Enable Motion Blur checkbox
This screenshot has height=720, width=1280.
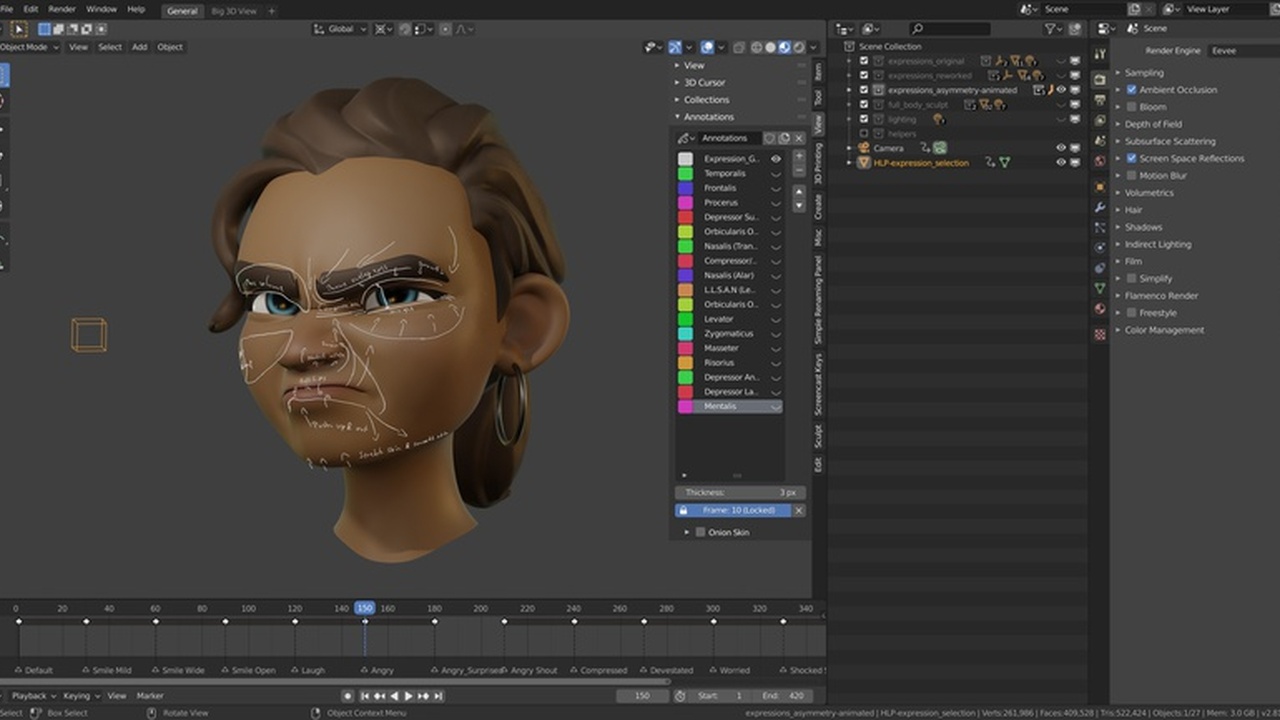click(x=1132, y=176)
